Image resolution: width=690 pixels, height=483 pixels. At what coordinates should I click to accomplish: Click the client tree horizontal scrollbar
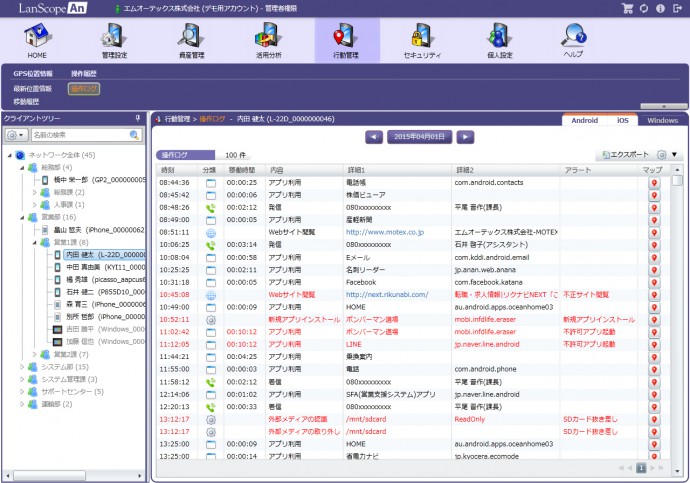(x=49, y=476)
